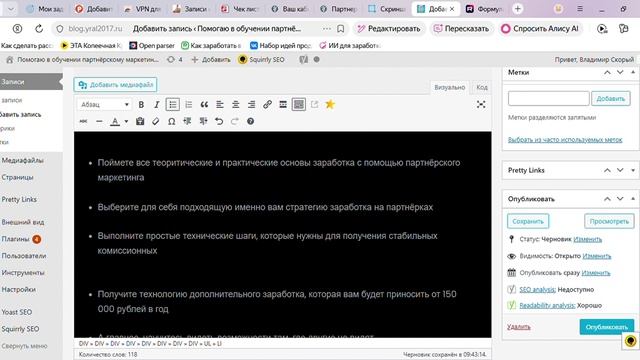The height and width of the screenshot is (360, 640).
Task: Switch to Код editor tab
Action: (x=482, y=87)
